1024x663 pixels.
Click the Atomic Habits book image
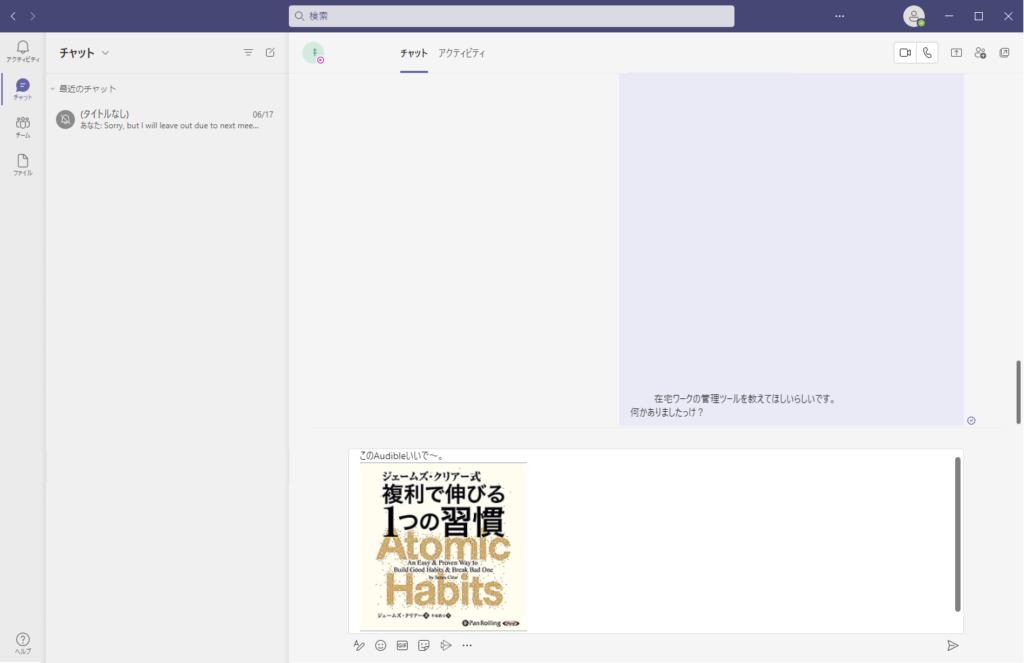(443, 546)
